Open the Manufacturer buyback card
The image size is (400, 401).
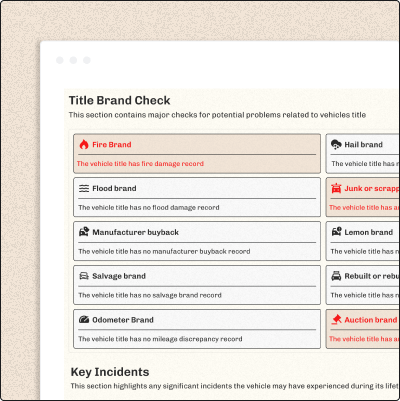coord(197,241)
